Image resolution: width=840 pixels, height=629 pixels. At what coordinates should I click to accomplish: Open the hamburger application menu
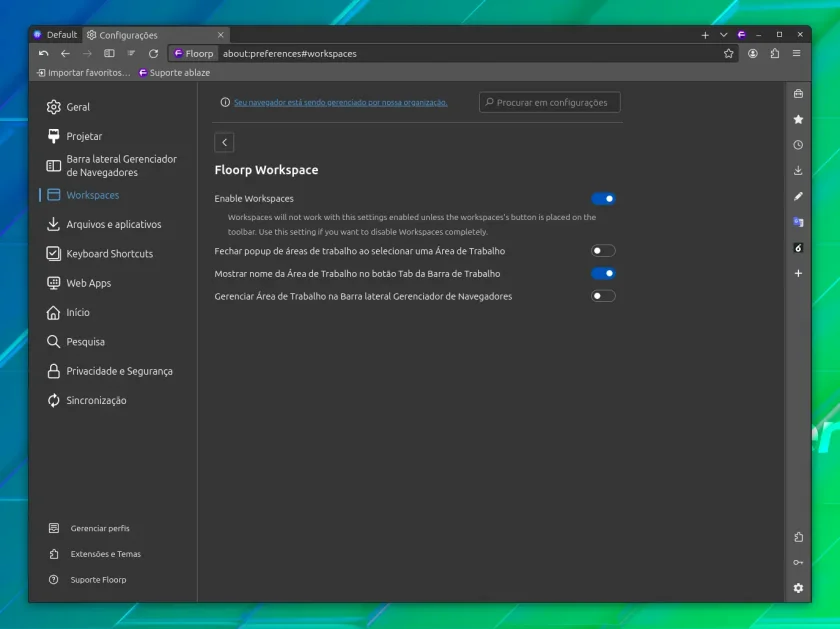(x=797, y=54)
